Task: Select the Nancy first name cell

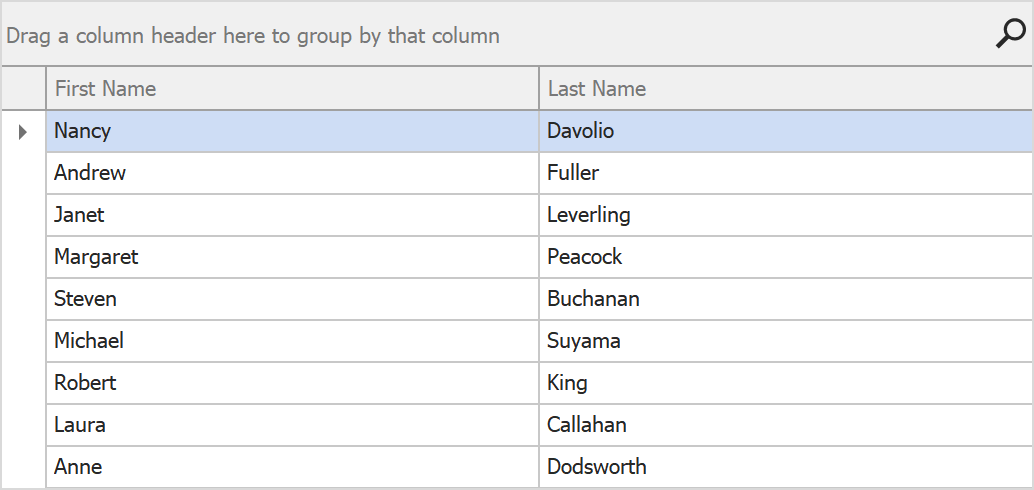Action: pyautogui.click(x=82, y=131)
